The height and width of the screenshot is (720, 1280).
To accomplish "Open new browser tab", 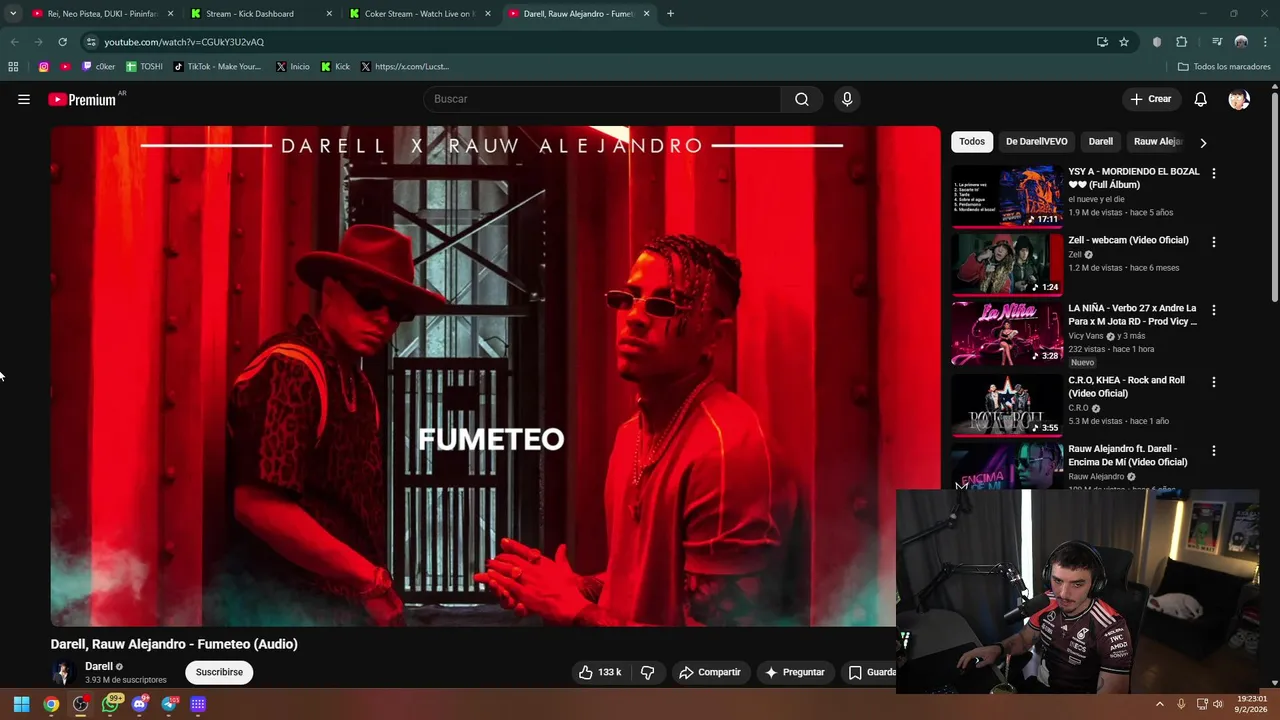I will point(670,14).
